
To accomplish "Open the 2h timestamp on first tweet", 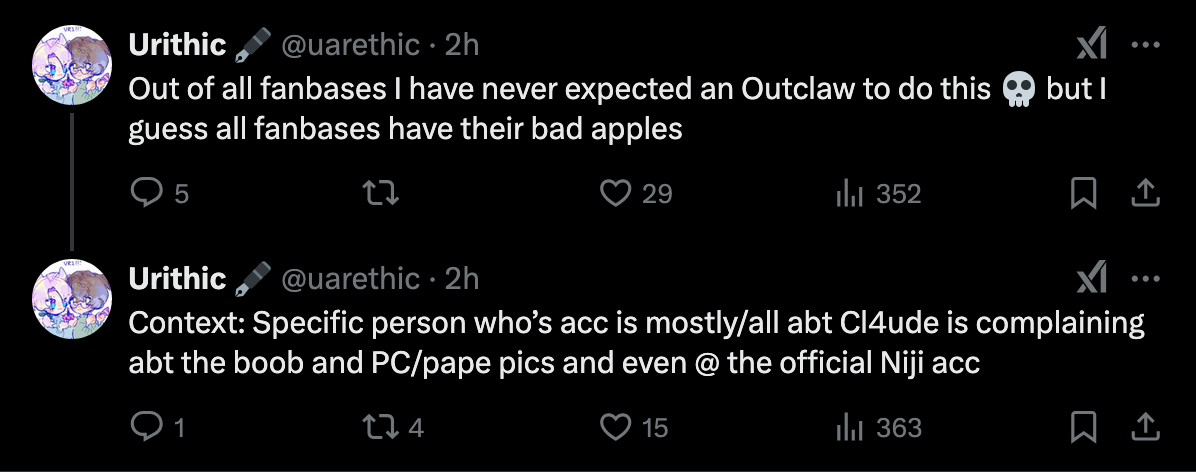I will 462,45.
